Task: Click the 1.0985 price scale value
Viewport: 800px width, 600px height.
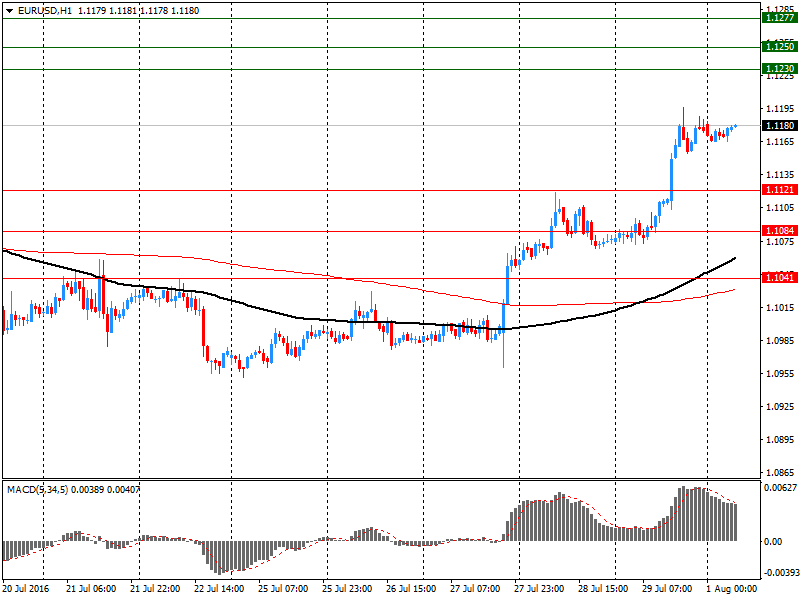Action: (x=780, y=340)
